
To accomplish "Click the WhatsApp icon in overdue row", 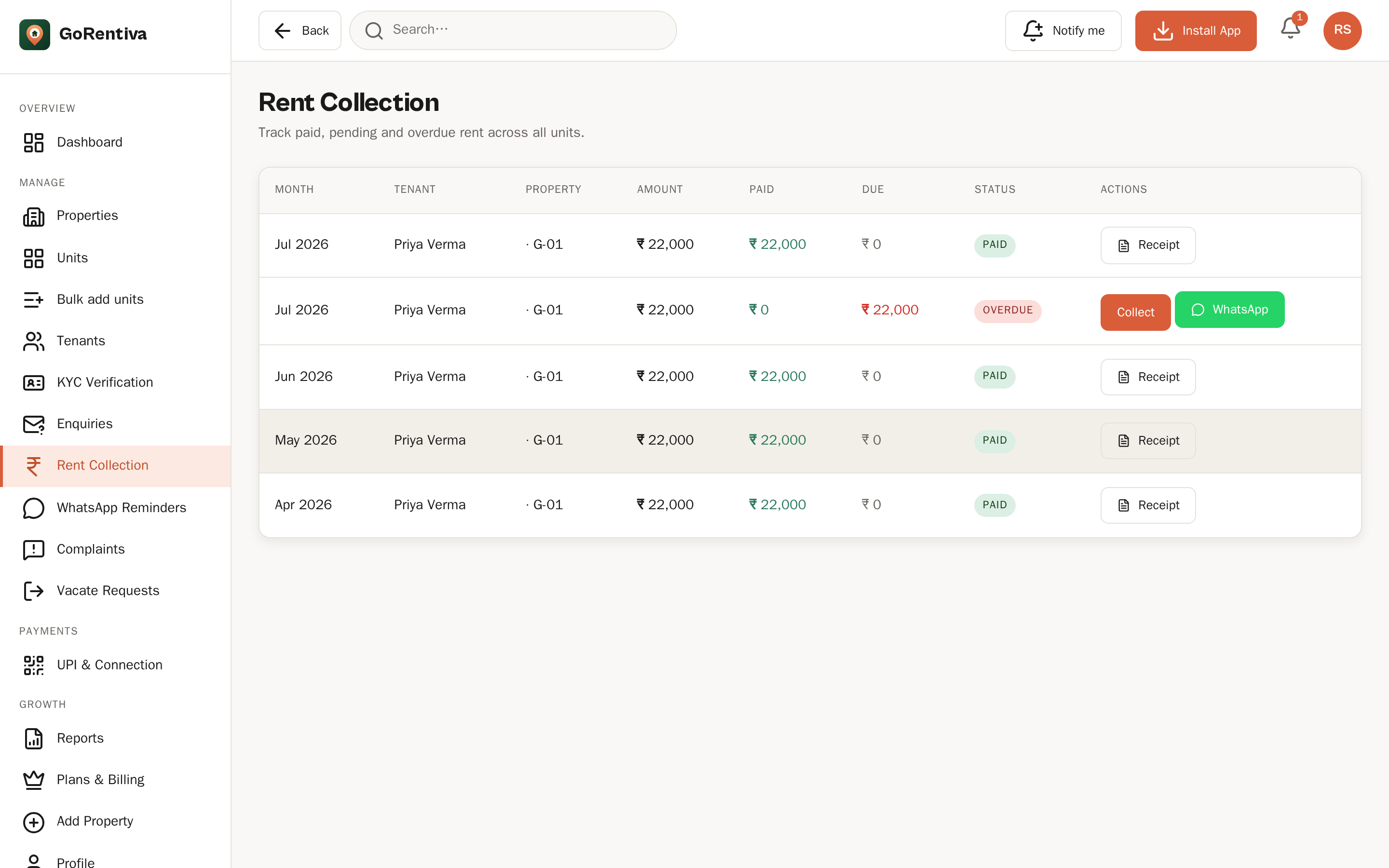I will [1198, 310].
